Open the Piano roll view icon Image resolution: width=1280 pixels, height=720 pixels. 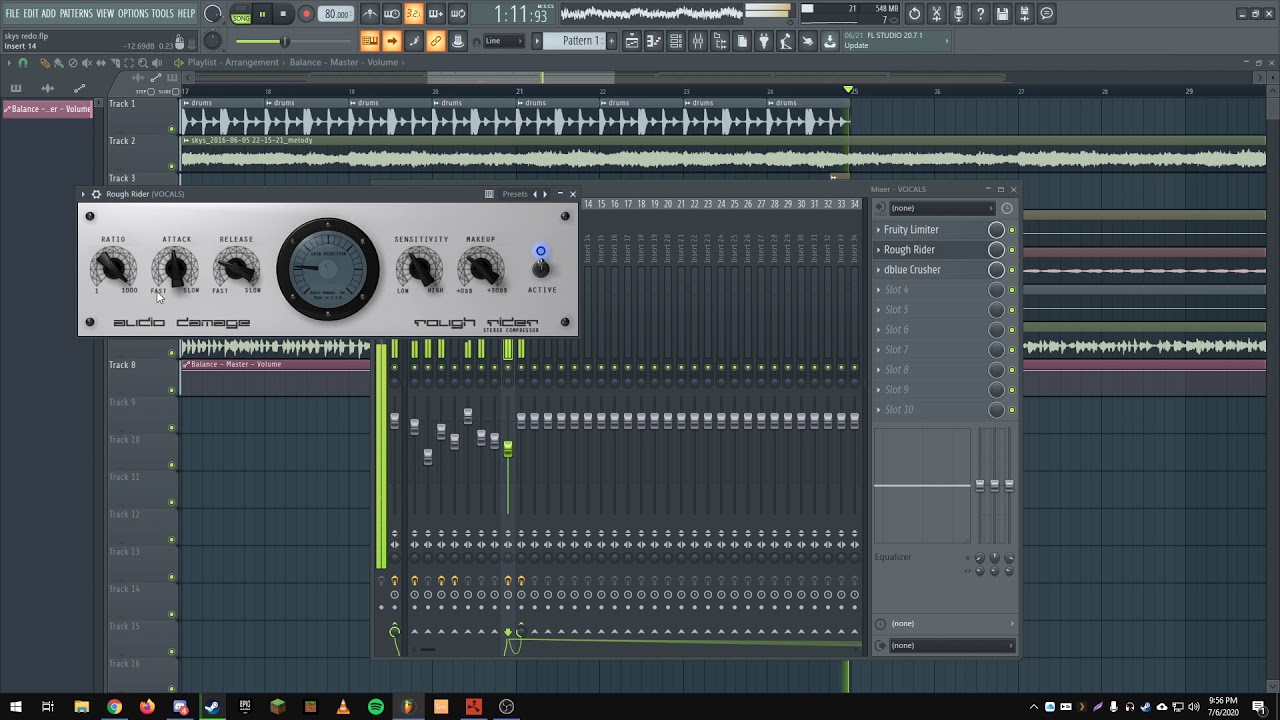654,41
